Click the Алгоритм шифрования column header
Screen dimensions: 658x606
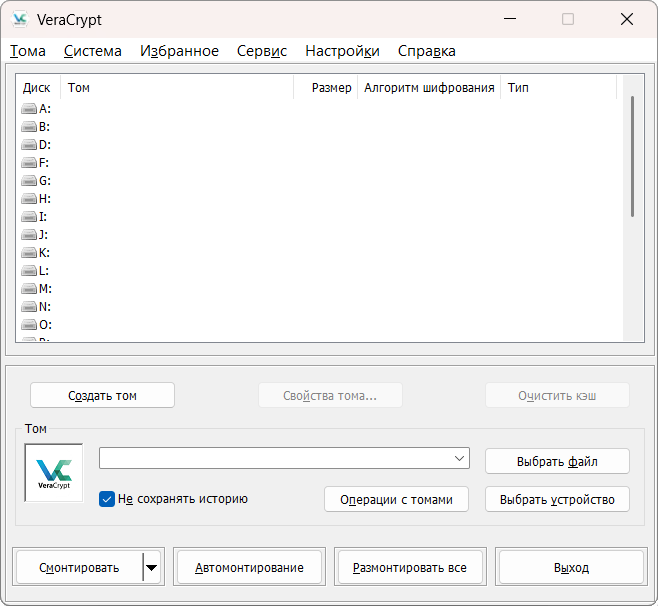pos(429,87)
